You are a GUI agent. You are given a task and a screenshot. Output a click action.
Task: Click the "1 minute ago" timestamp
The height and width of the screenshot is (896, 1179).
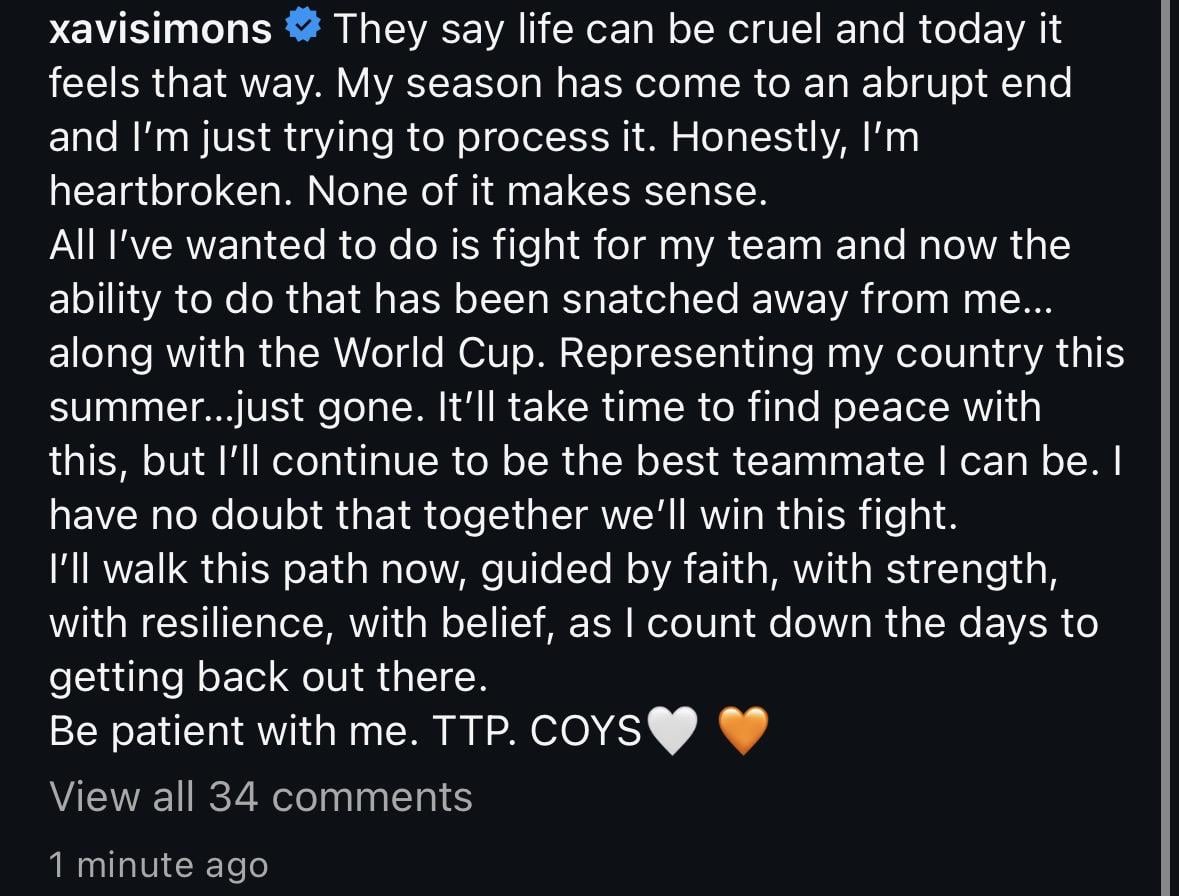coord(158,864)
